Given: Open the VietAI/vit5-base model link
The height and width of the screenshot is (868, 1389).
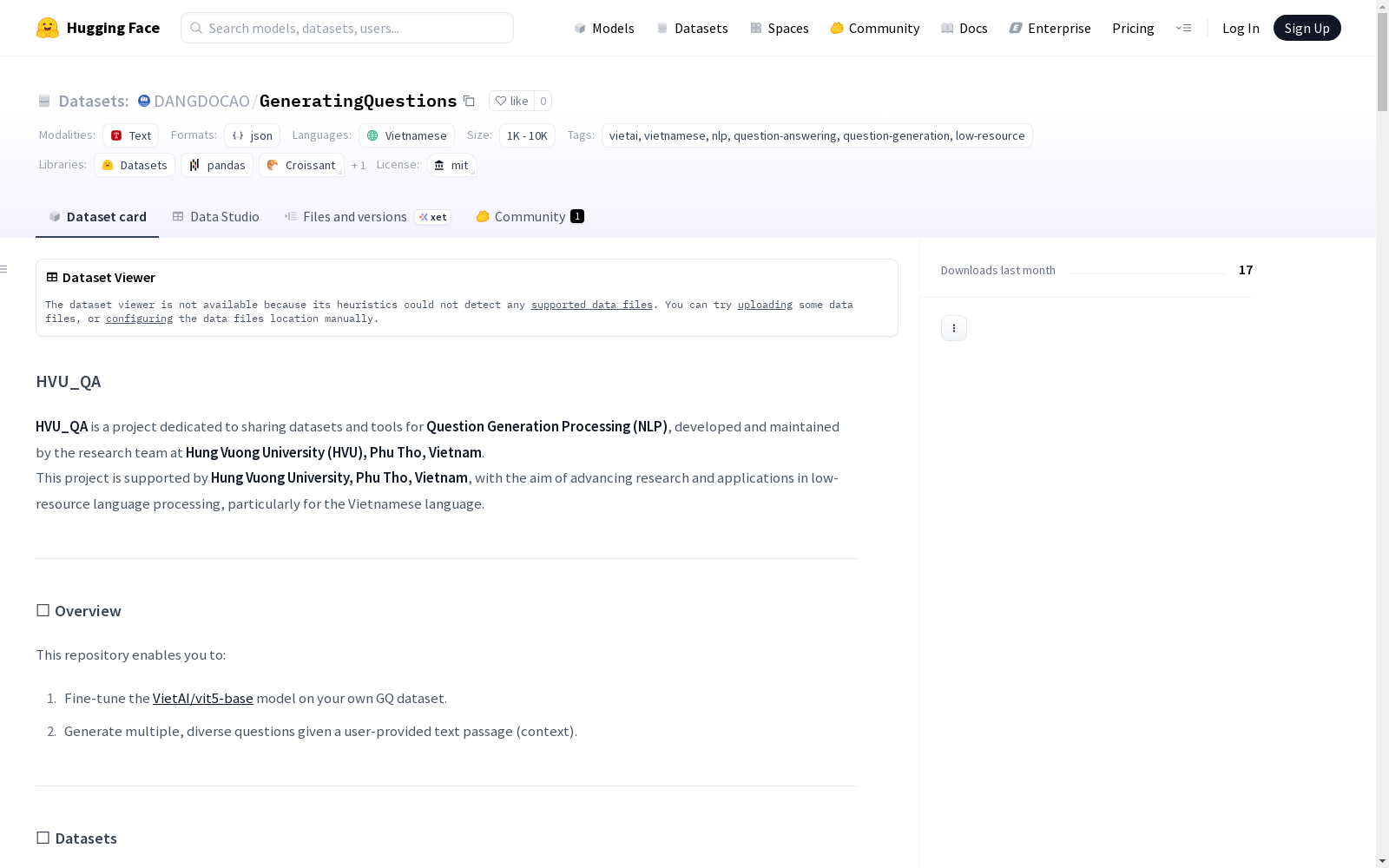Looking at the screenshot, I should [203, 698].
